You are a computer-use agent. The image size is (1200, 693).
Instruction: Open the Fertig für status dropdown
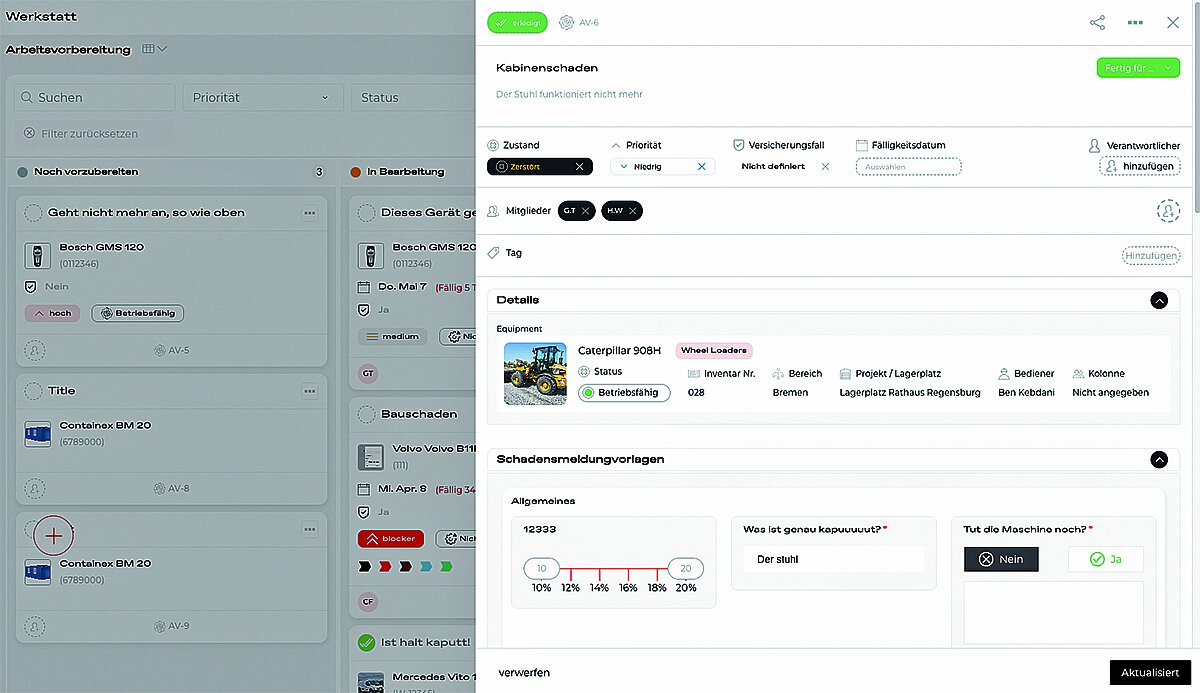tap(1138, 68)
